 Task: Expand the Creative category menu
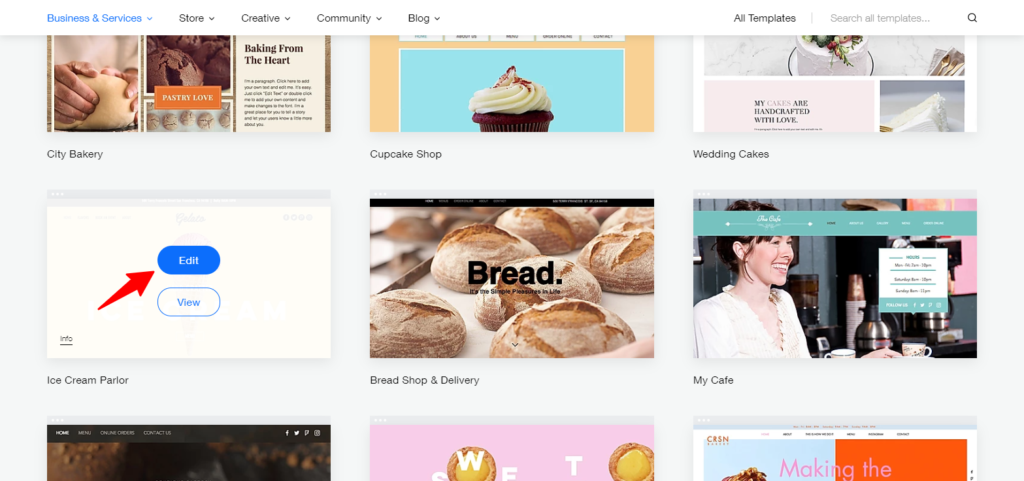(266, 18)
